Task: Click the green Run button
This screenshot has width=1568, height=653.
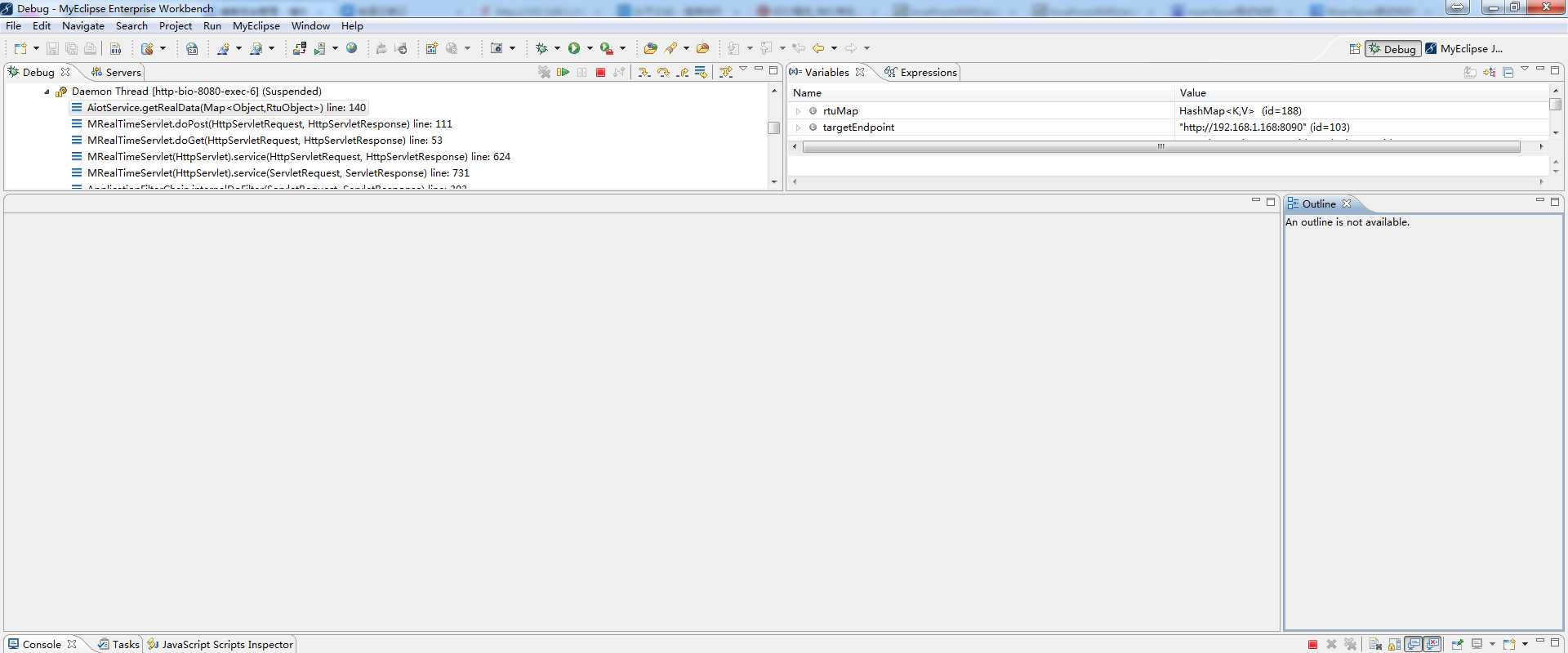Action: click(574, 49)
